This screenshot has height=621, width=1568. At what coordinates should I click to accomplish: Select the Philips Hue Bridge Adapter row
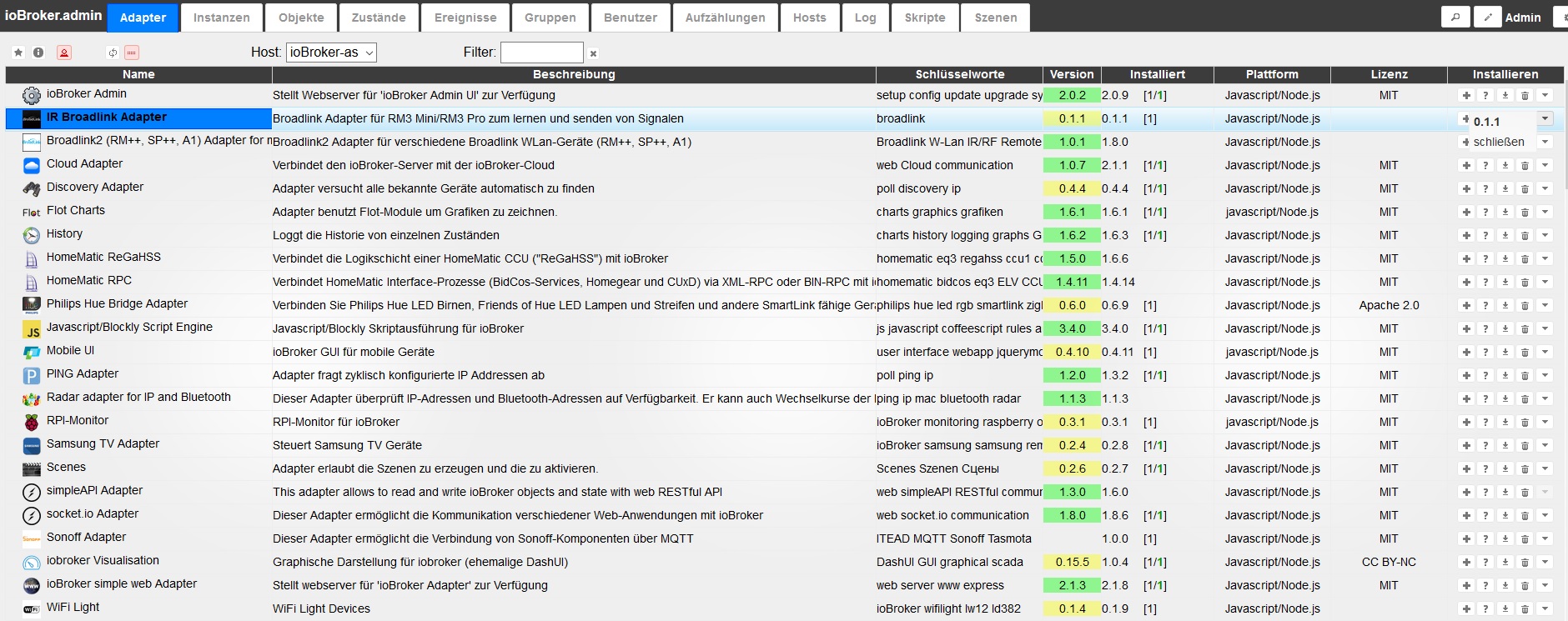coord(117,304)
